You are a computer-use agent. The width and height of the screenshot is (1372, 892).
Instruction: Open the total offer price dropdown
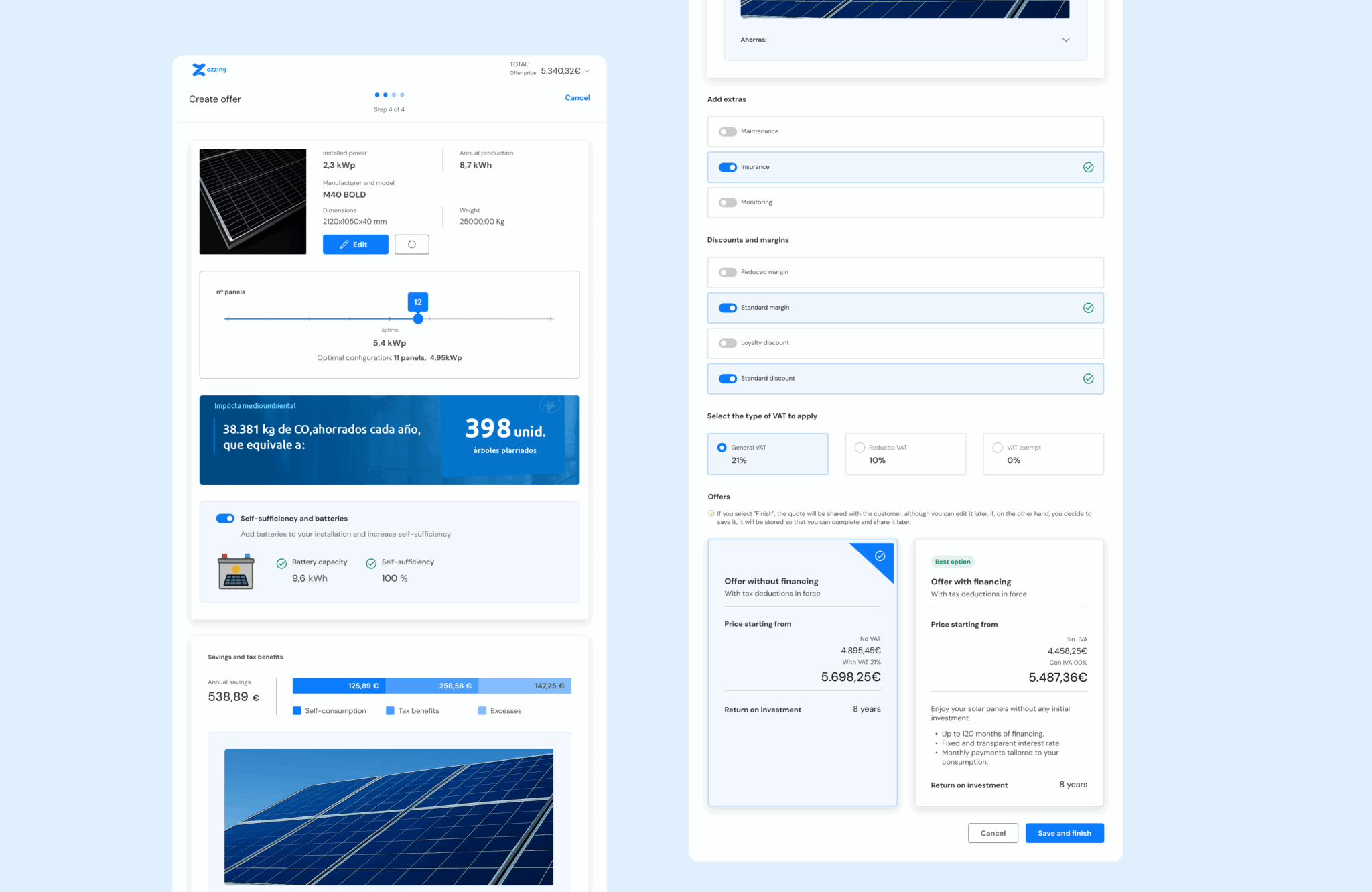tap(588, 71)
